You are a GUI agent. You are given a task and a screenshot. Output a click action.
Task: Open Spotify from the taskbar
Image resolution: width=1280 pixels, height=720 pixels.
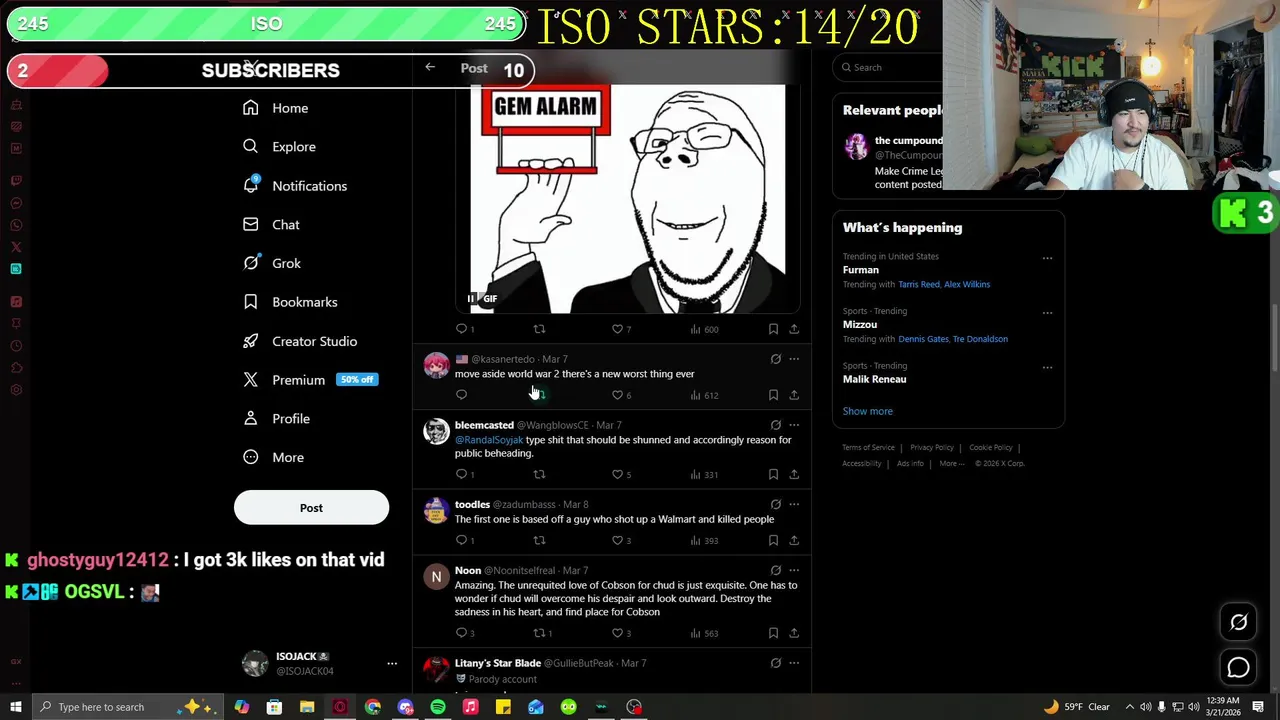coord(438,707)
